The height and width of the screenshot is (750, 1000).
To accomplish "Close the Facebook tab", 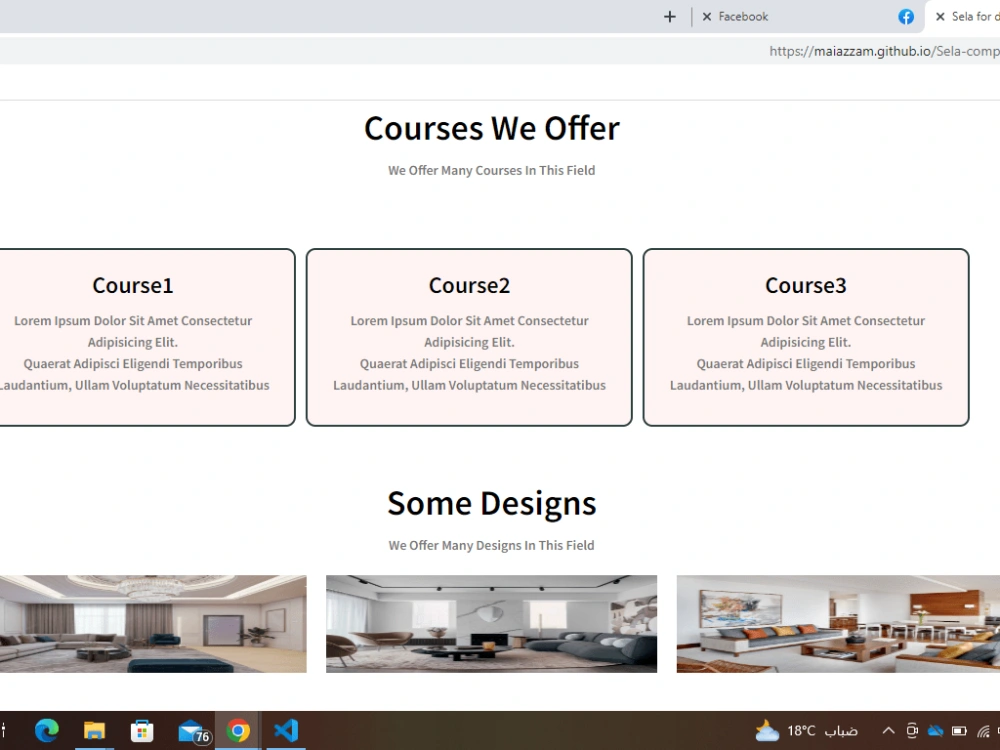I will tap(707, 17).
